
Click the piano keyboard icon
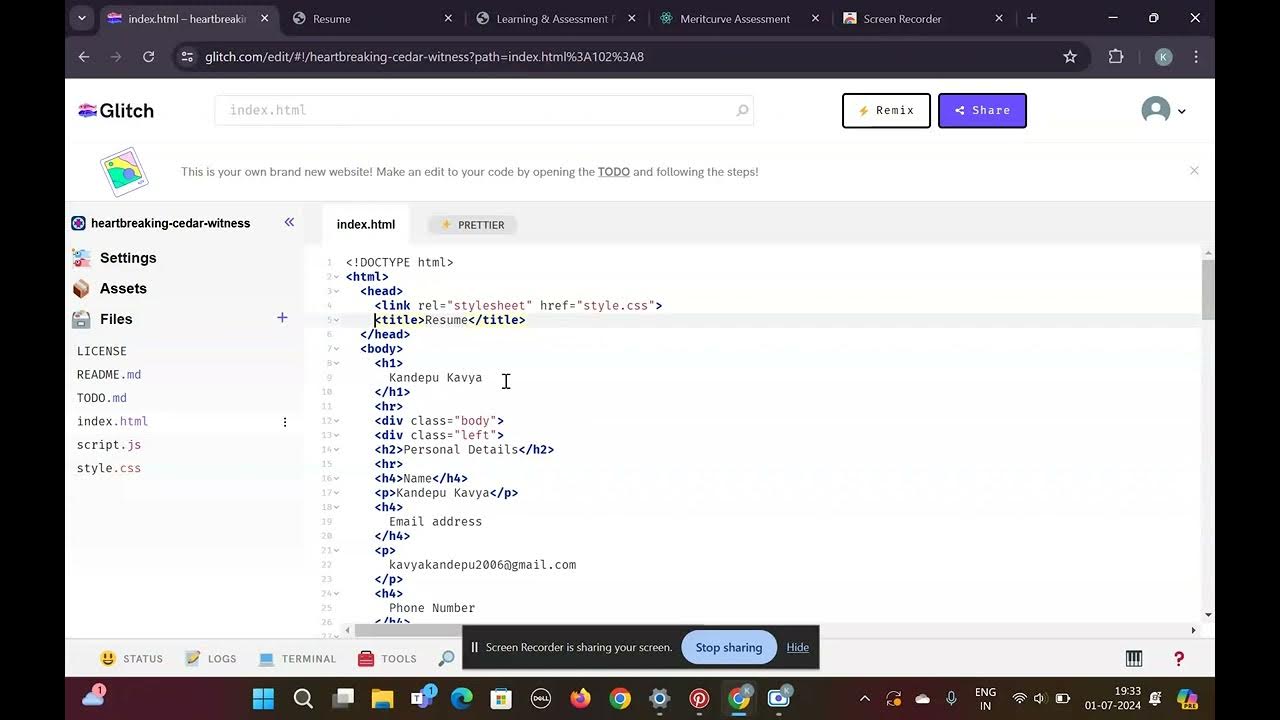(1134, 658)
